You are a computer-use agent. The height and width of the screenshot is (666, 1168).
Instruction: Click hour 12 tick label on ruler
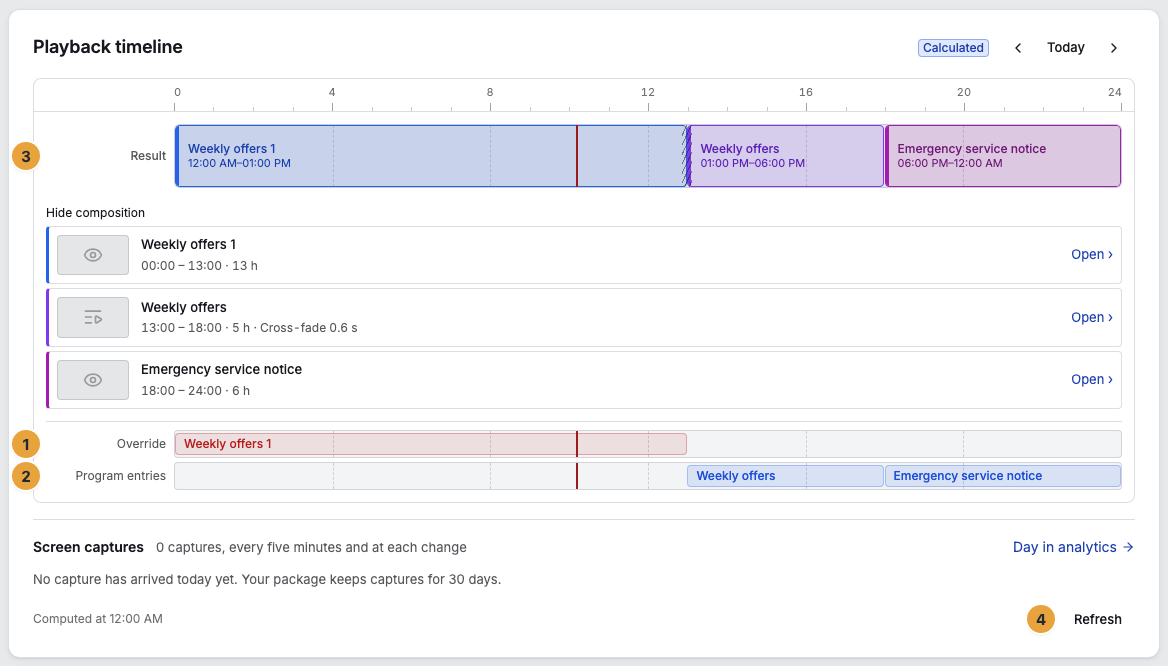click(x=647, y=92)
